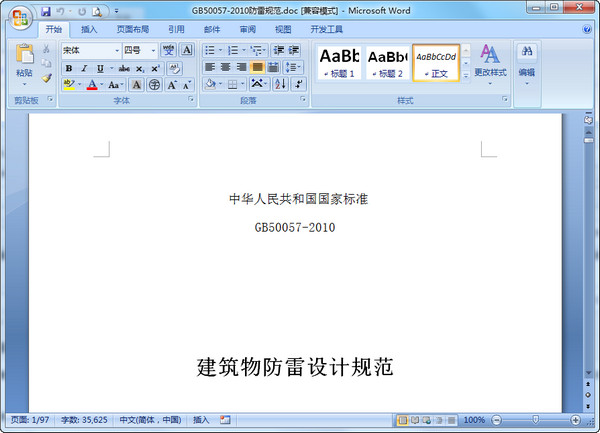The width and height of the screenshot is (600, 433).
Task: Insert an enclosed character
Action: [x=155, y=85]
